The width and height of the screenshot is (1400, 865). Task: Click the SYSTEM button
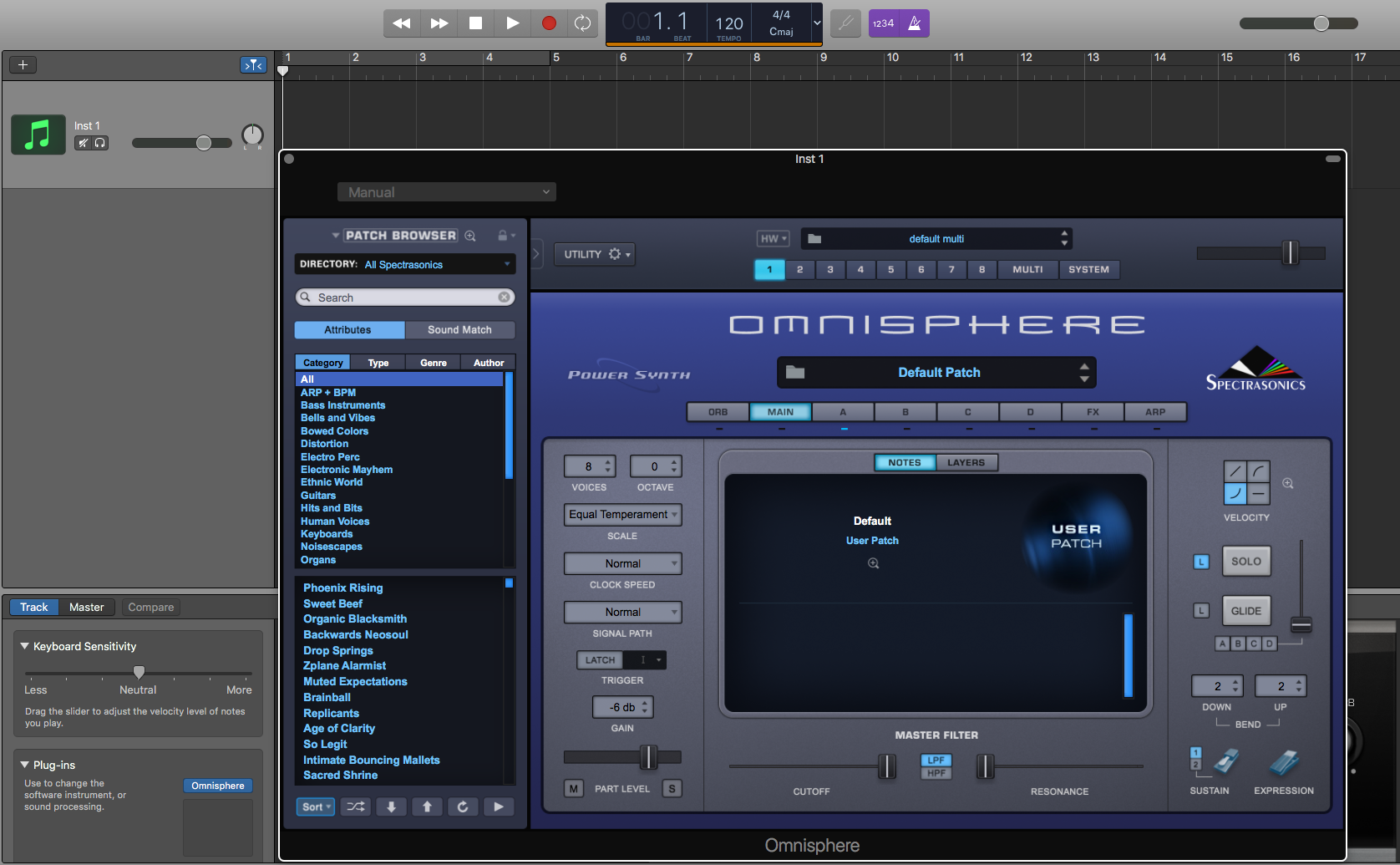tap(1088, 269)
